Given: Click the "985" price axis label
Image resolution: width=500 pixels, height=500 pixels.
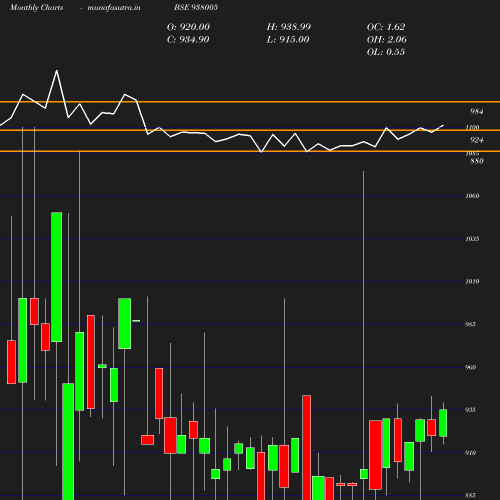Looking at the screenshot, I should pyautogui.click(x=470, y=324).
